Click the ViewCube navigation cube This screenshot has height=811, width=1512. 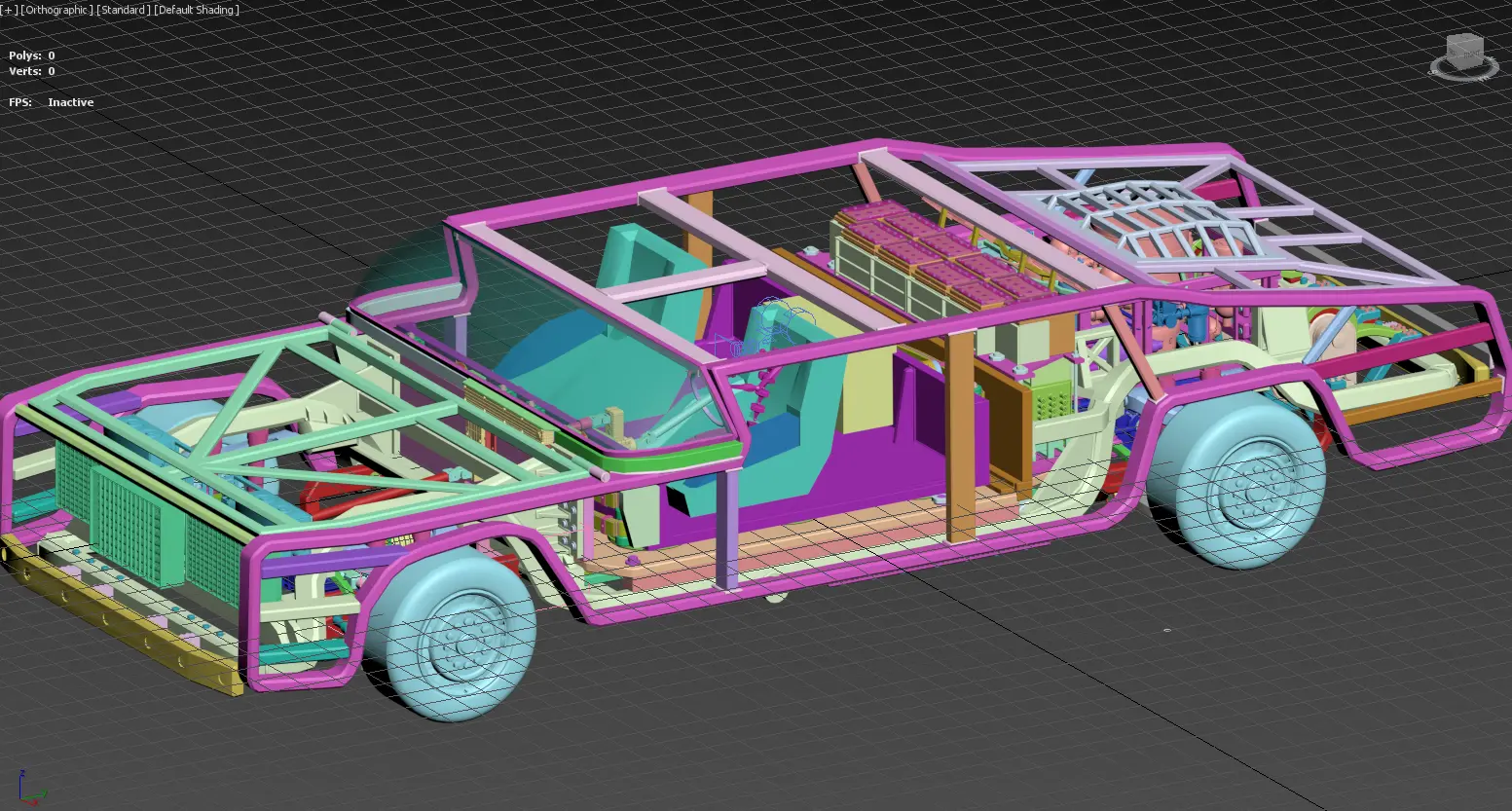point(1463,51)
